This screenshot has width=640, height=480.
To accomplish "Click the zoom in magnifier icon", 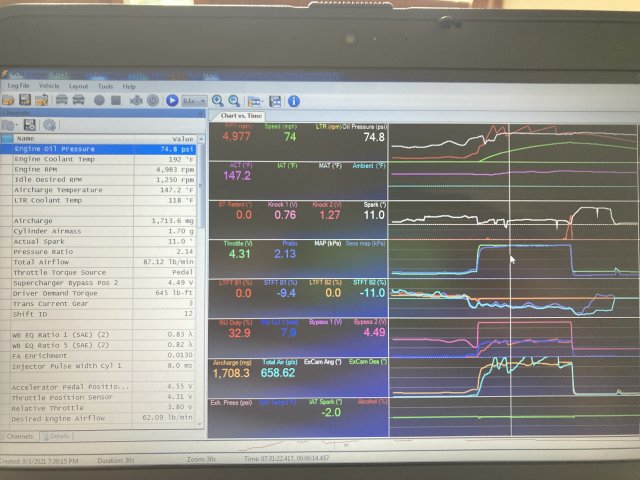I will coord(217,100).
